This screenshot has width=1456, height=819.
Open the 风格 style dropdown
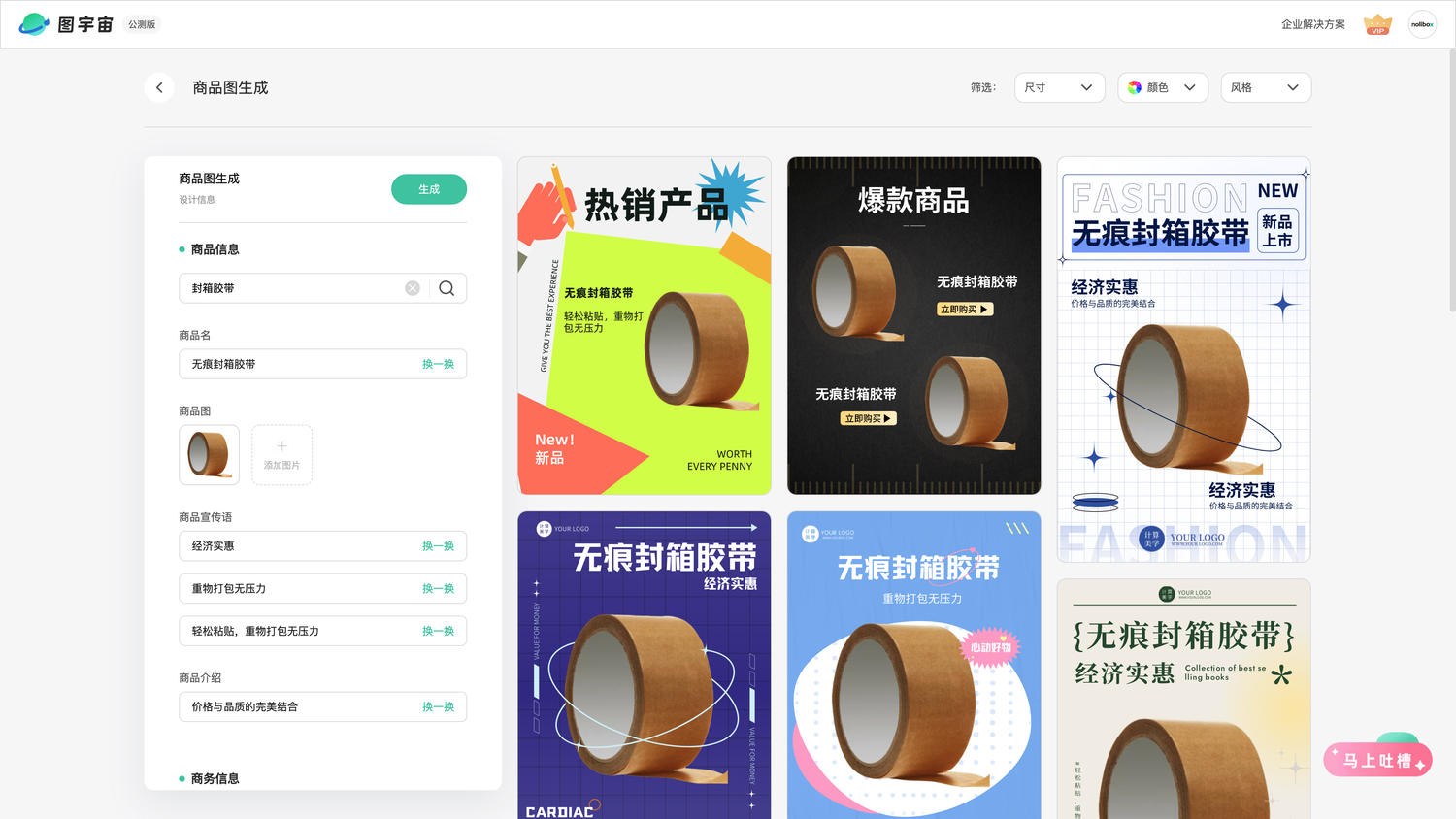click(1266, 87)
